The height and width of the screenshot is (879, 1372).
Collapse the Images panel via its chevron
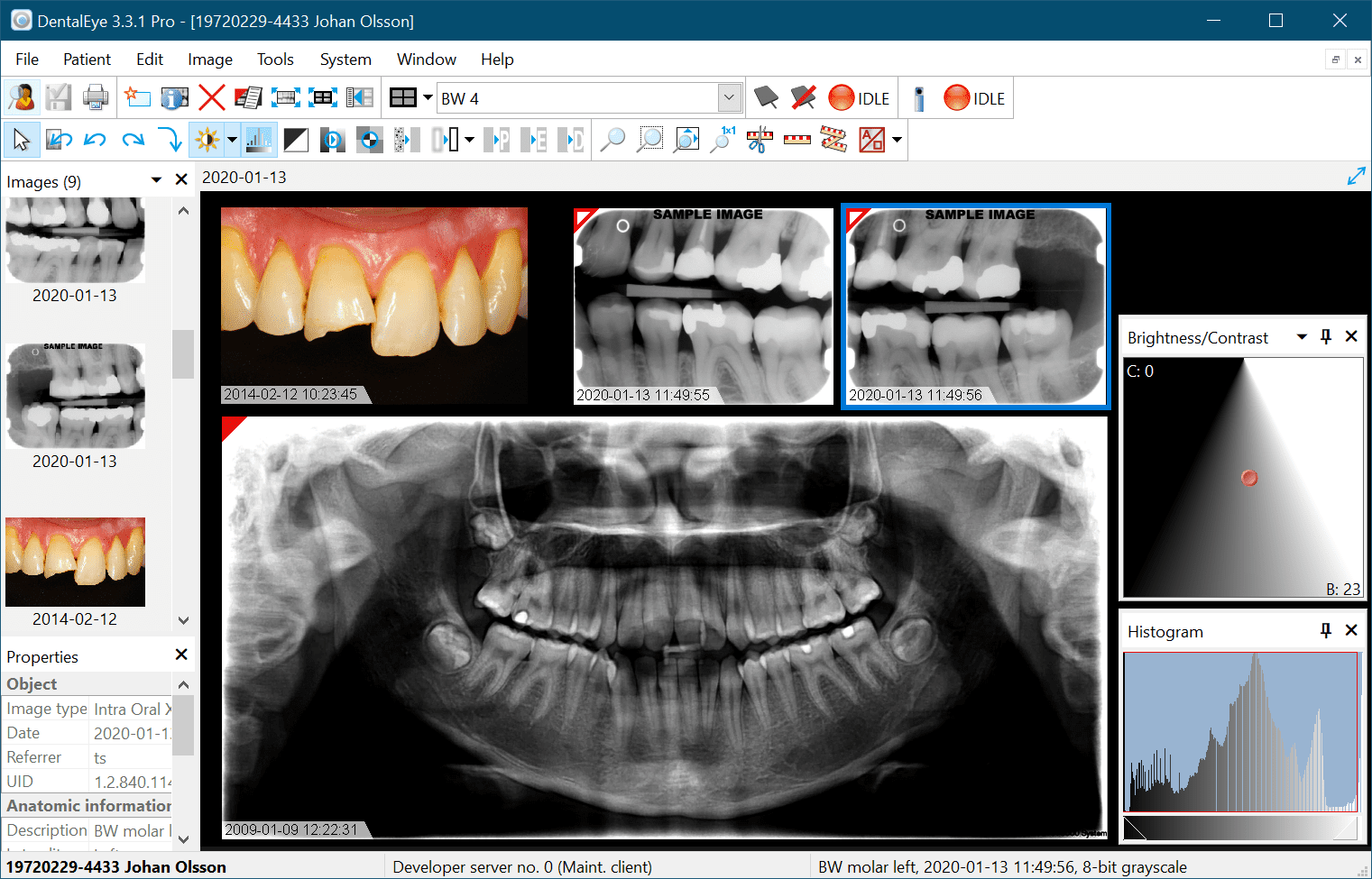tap(155, 179)
